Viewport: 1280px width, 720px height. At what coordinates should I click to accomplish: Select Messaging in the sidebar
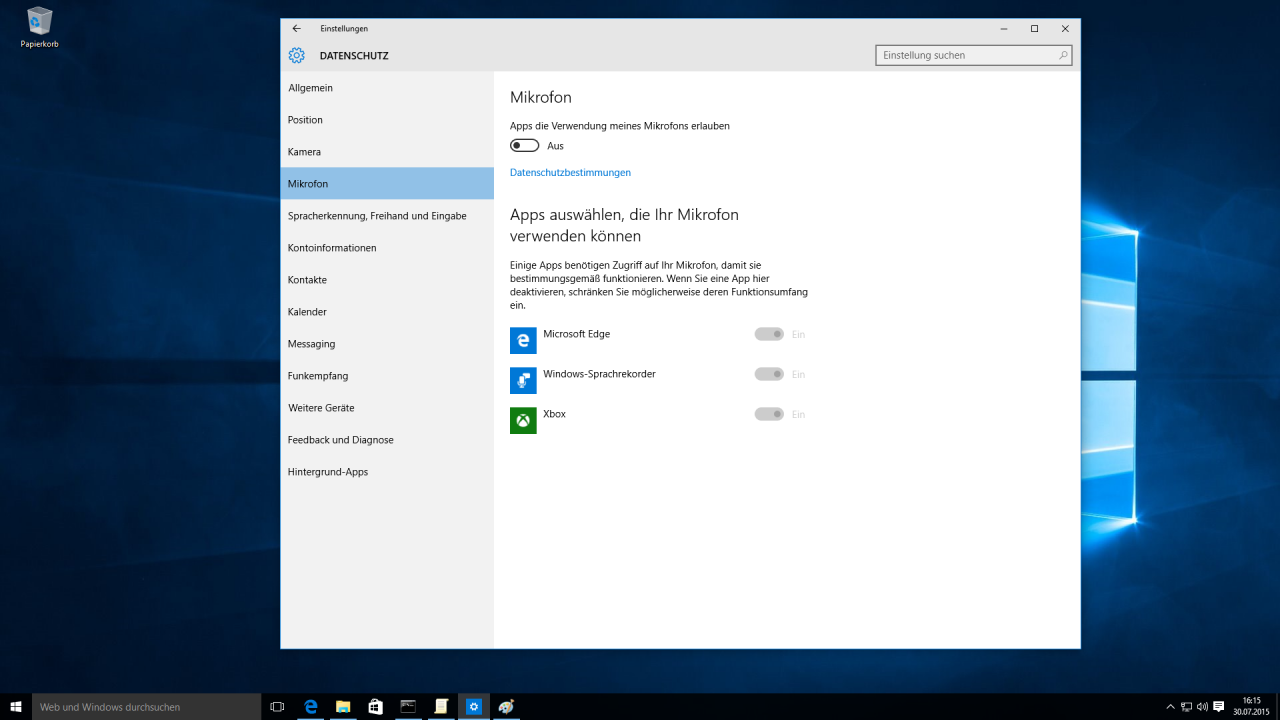pyautogui.click(x=387, y=344)
